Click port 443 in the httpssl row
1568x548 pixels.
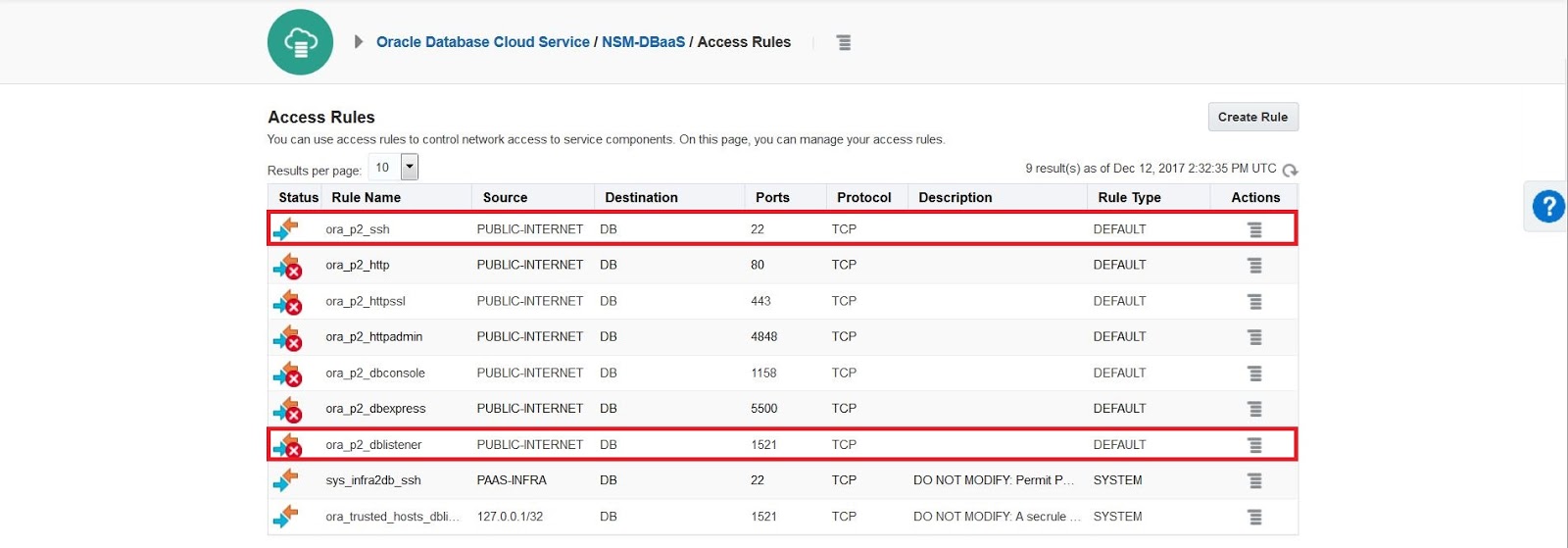760,301
